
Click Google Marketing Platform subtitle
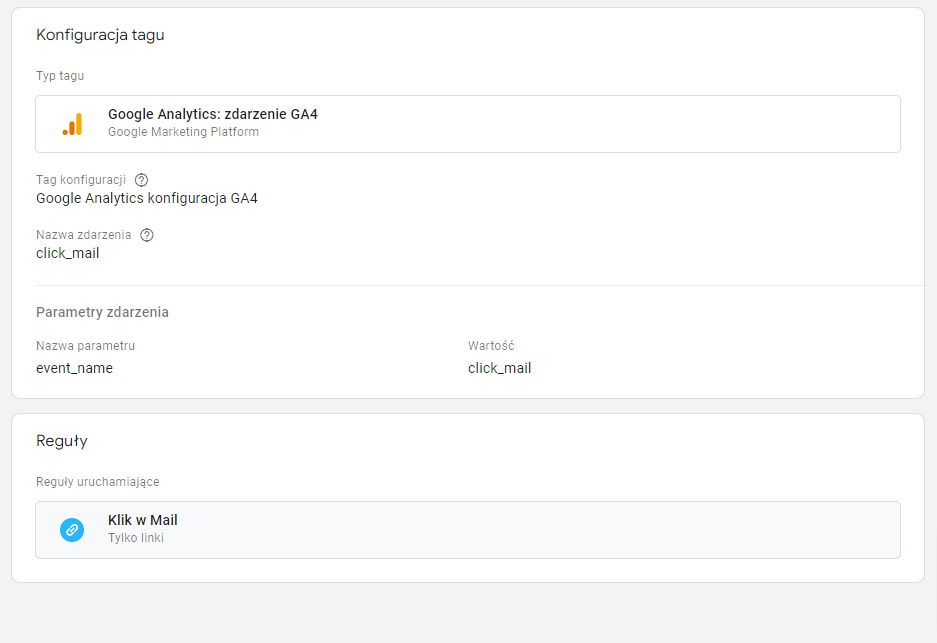point(183,131)
